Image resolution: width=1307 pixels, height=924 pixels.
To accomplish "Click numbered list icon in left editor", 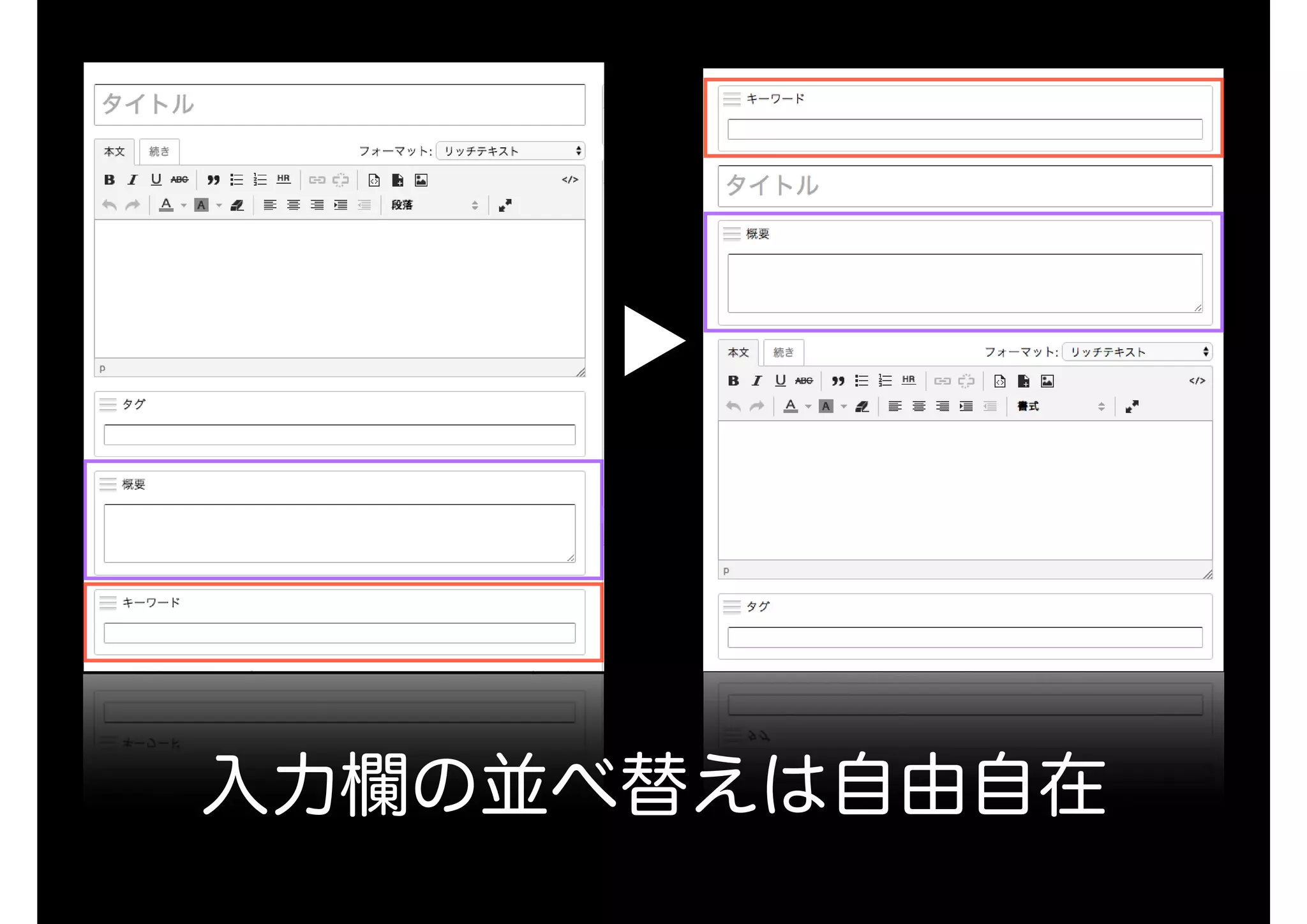I will [x=260, y=180].
